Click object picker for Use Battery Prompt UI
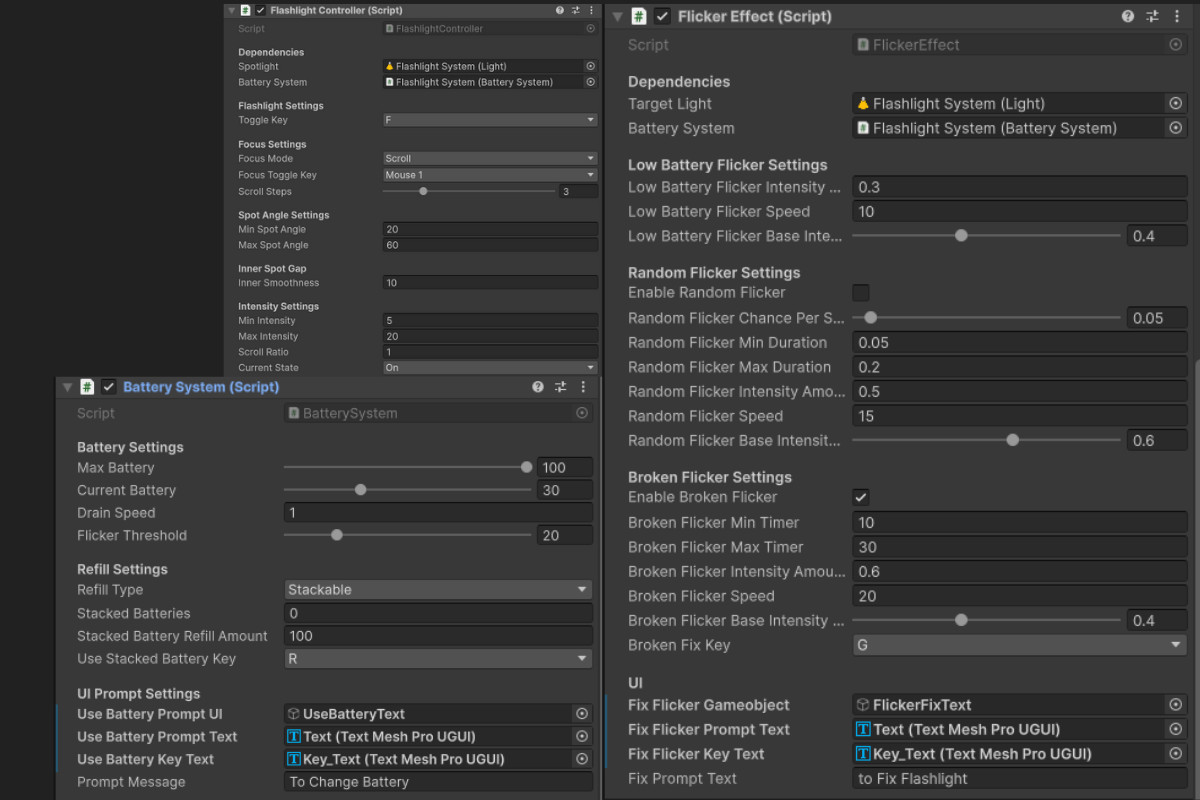Image resolution: width=1200 pixels, height=800 pixels. [582, 714]
